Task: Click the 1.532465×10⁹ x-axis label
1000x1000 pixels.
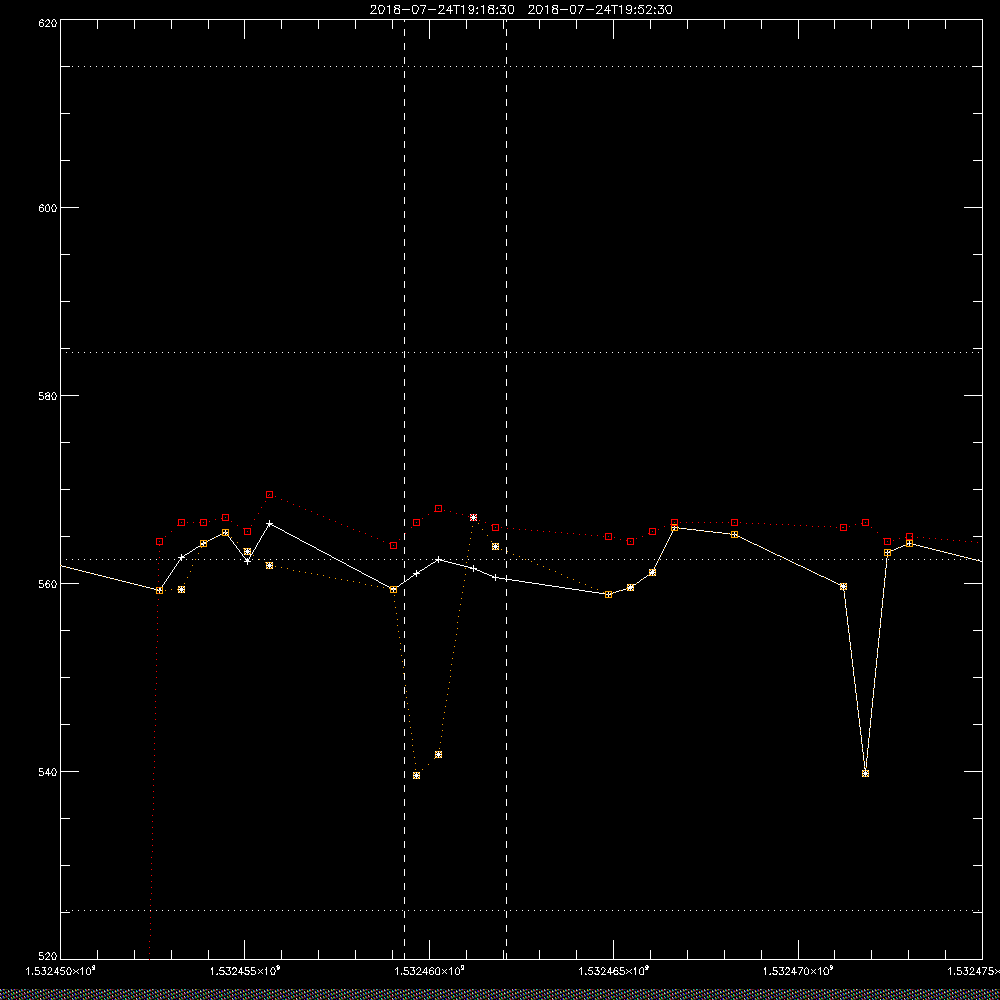Action: 613,971
